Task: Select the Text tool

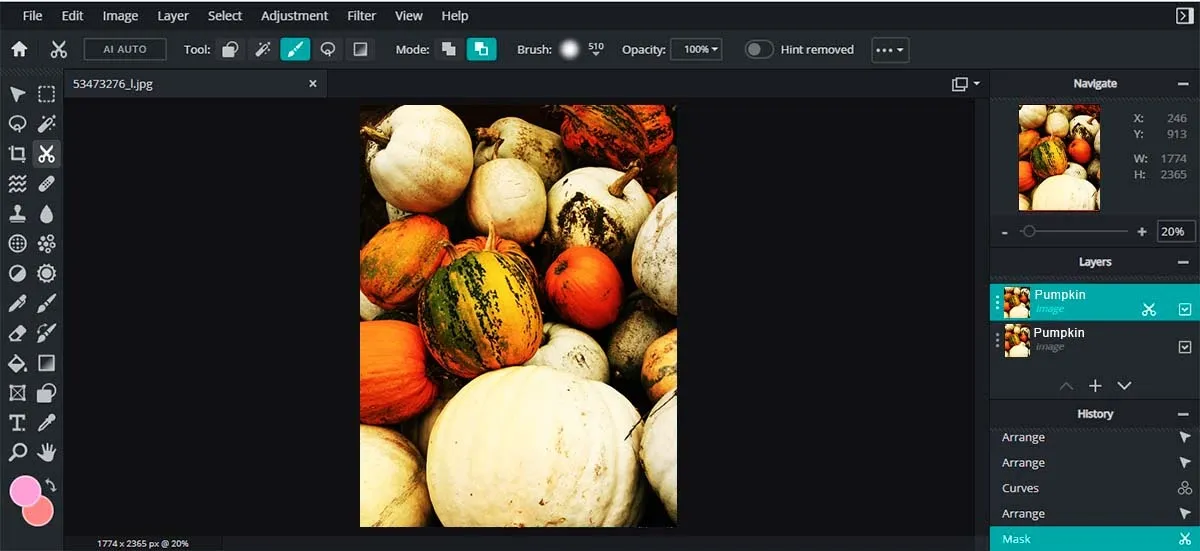Action: (17, 422)
